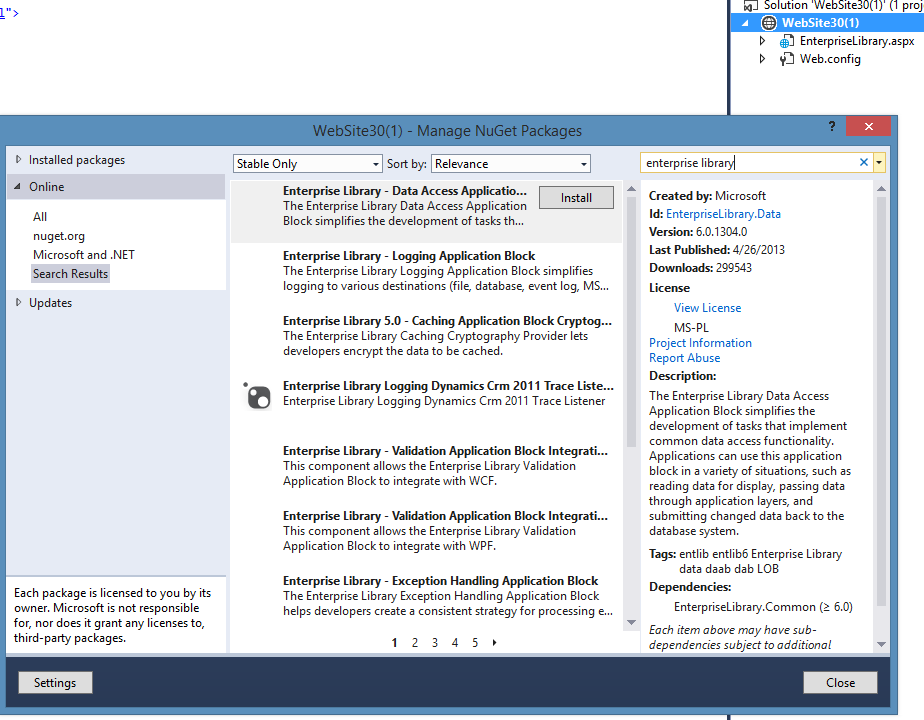Collapse the Online section
The width and height of the screenshot is (924, 720).
18,187
